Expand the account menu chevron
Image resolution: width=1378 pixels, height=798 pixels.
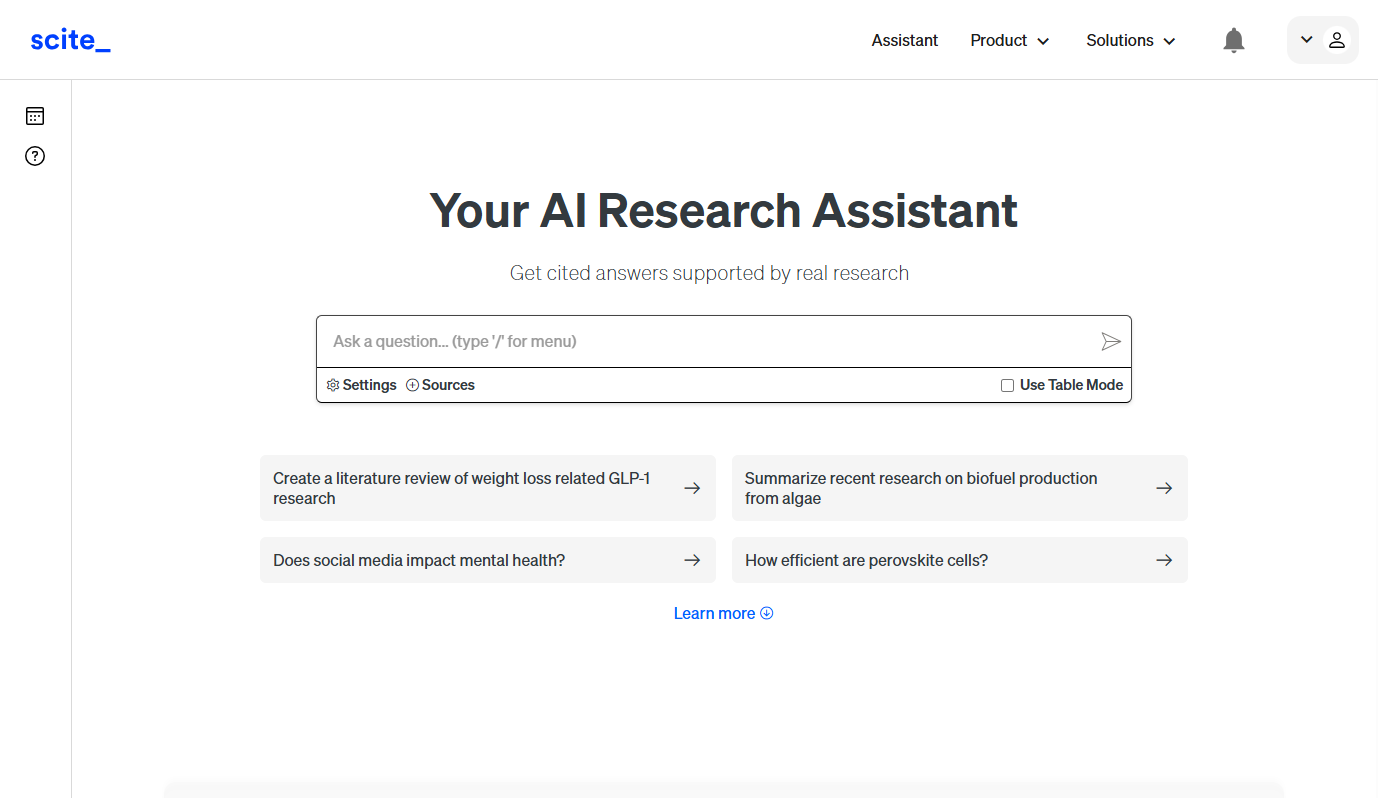pyautogui.click(x=1306, y=40)
